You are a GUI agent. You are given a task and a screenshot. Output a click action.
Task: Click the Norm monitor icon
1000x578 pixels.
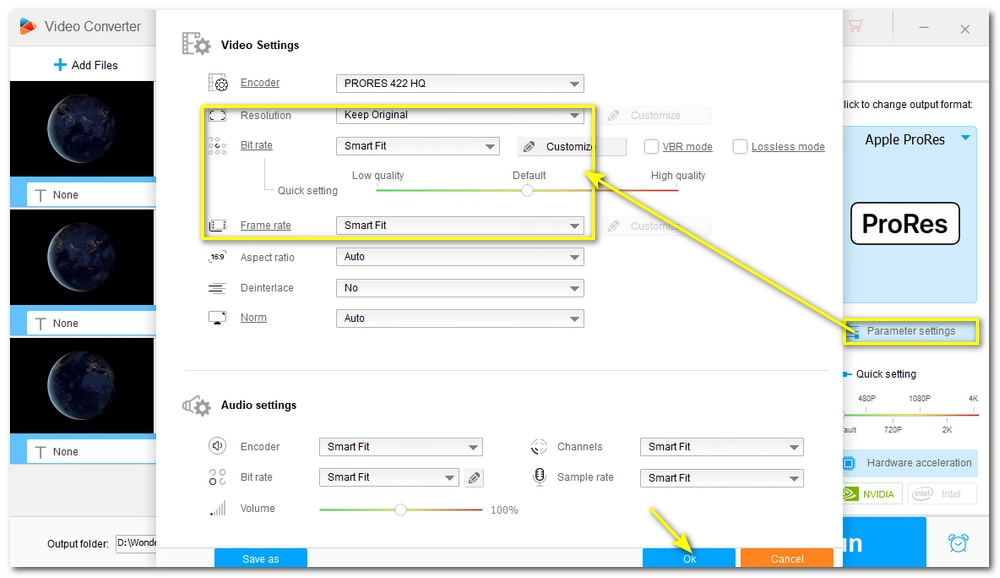(x=217, y=318)
